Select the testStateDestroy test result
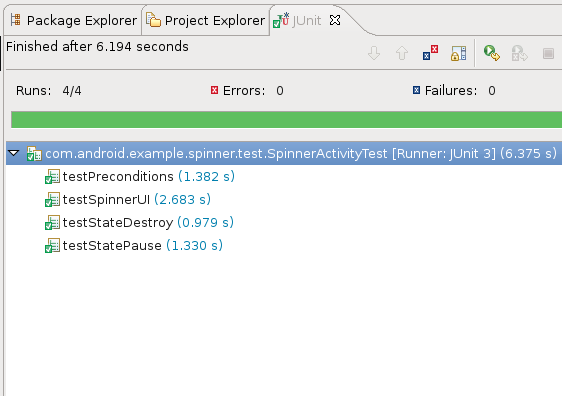The height and width of the screenshot is (396, 562). click(x=139, y=223)
